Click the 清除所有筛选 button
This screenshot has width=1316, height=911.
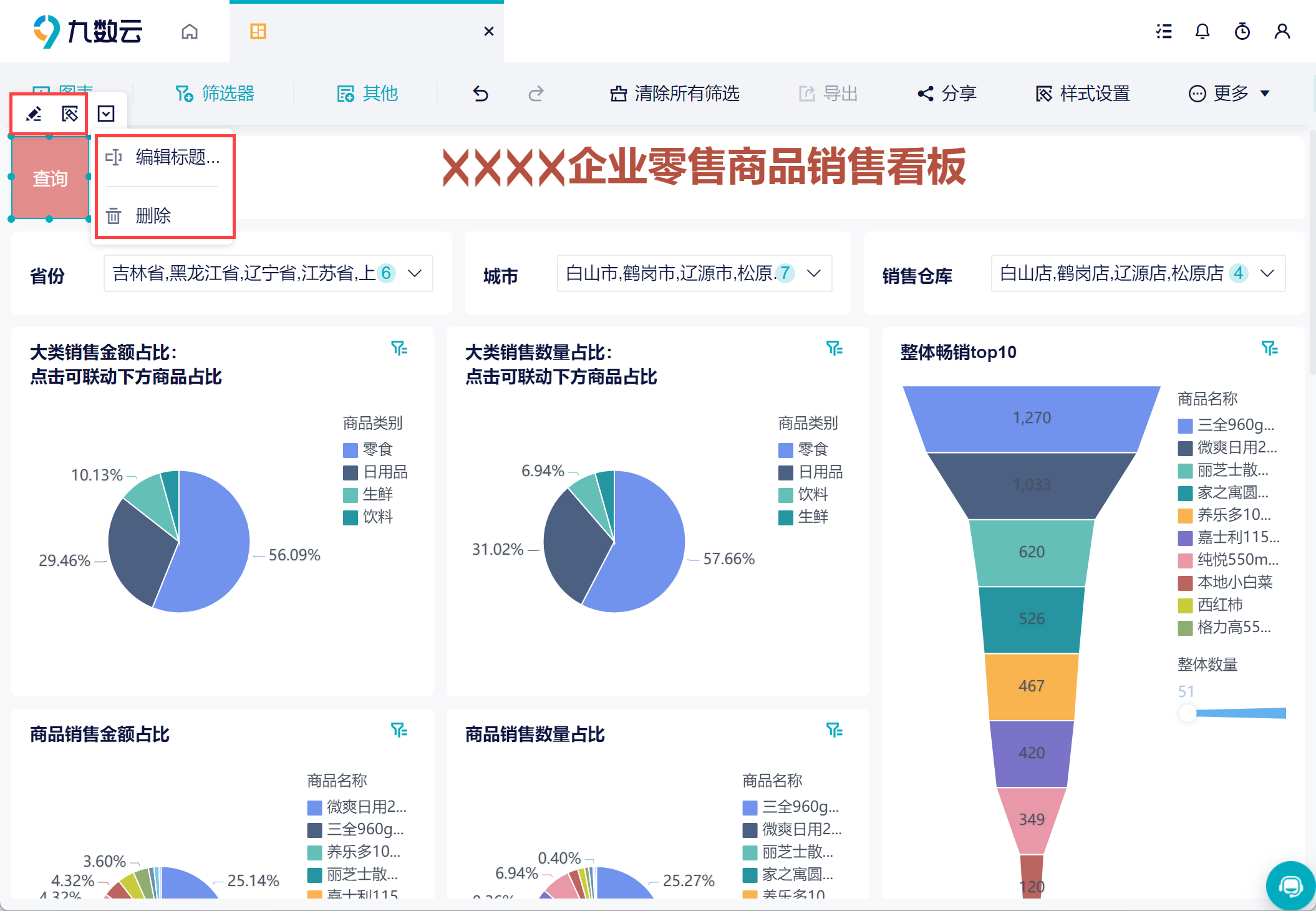click(675, 94)
